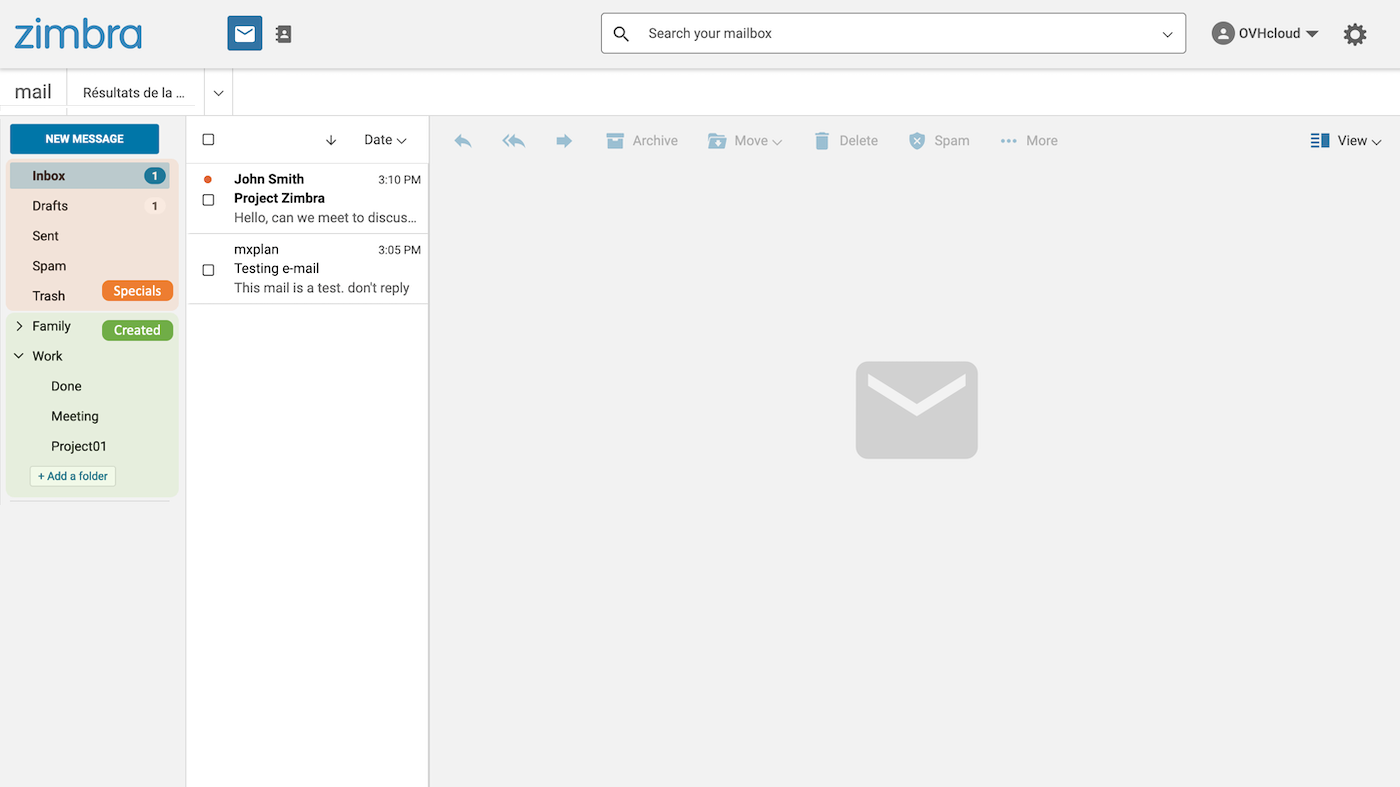Open the Meeting subfolder

point(75,416)
